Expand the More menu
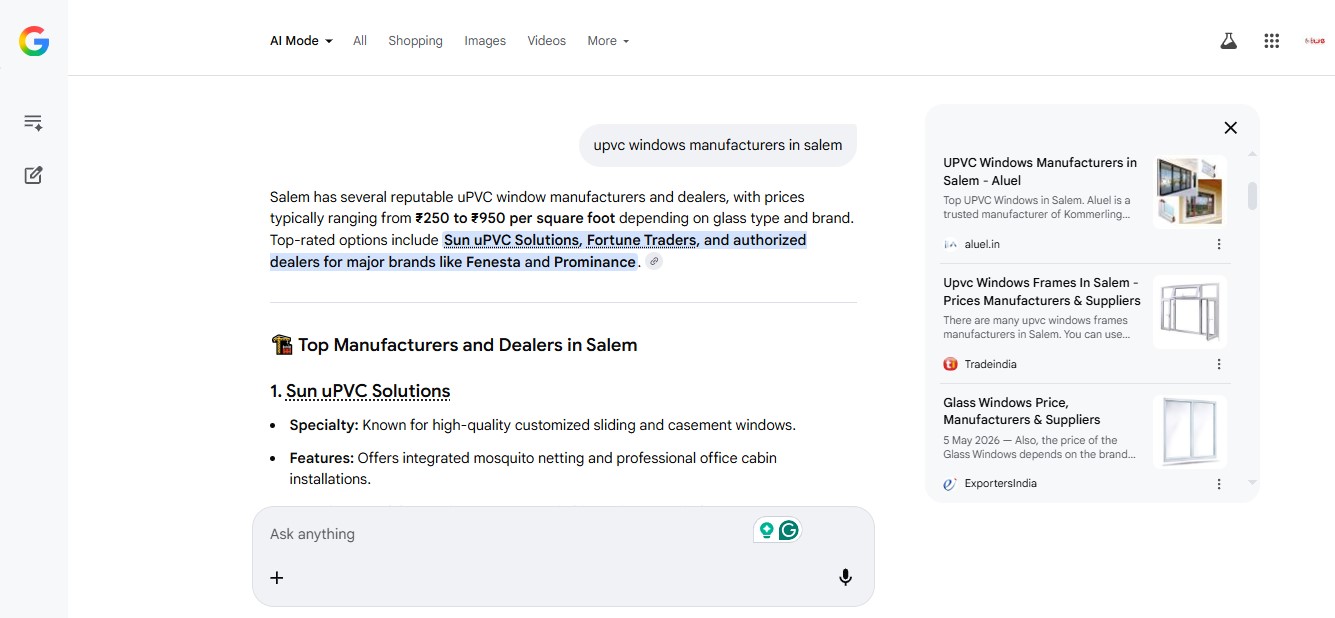The width and height of the screenshot is (1335, 618). pyautogui.click(x=608, y=41)
